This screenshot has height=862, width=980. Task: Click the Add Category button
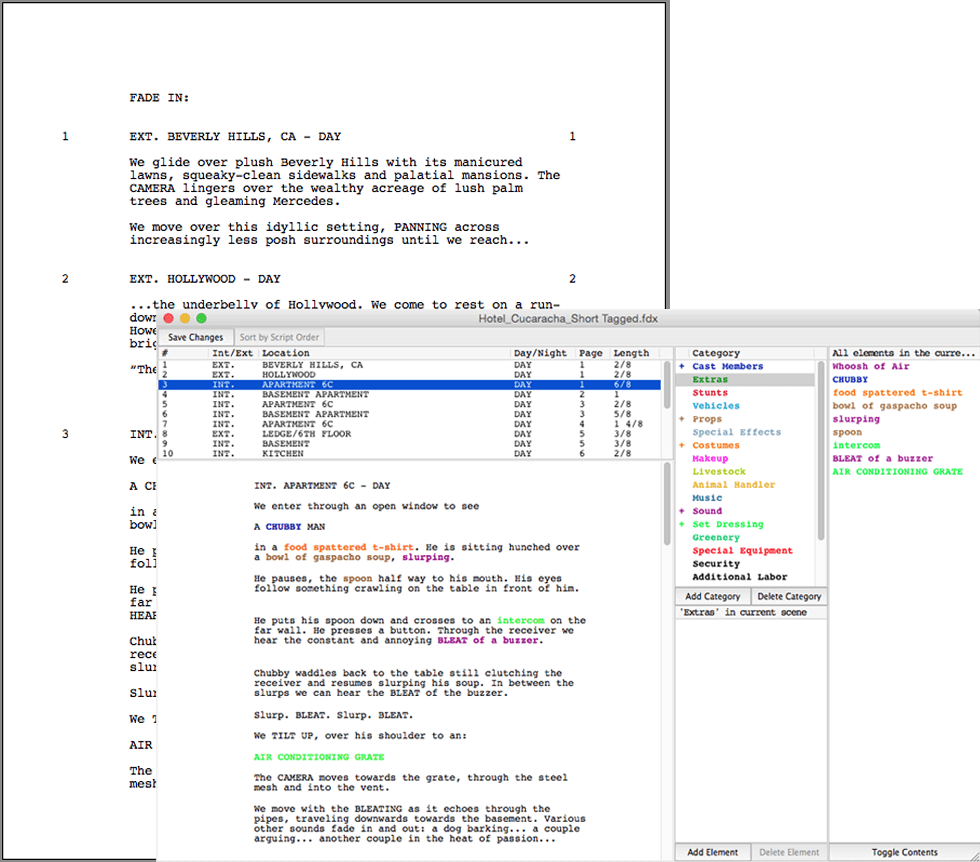point(712,596)
